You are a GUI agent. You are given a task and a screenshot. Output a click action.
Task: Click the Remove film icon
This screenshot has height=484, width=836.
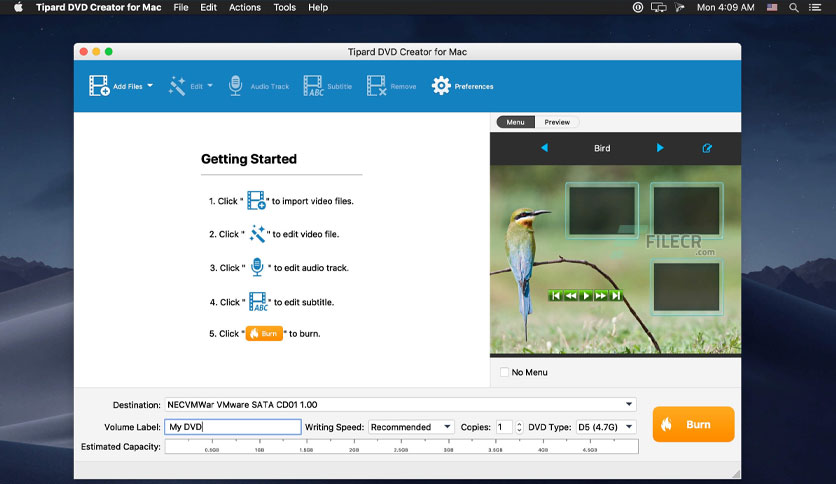(x=376, y=86)
